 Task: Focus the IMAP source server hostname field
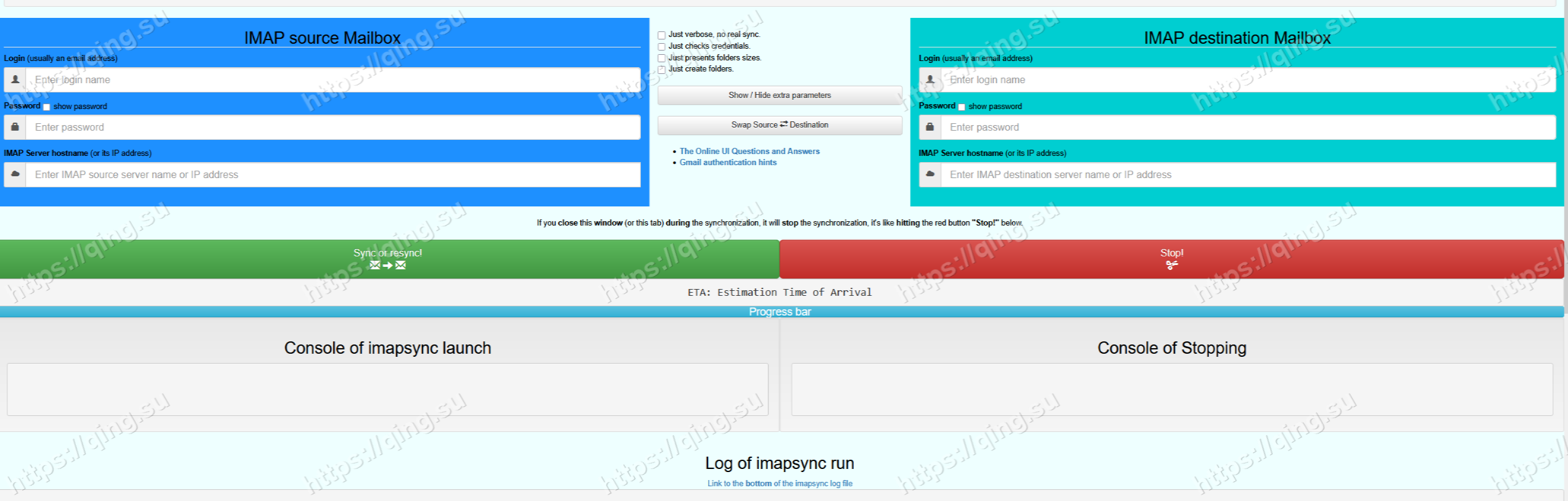333,175
